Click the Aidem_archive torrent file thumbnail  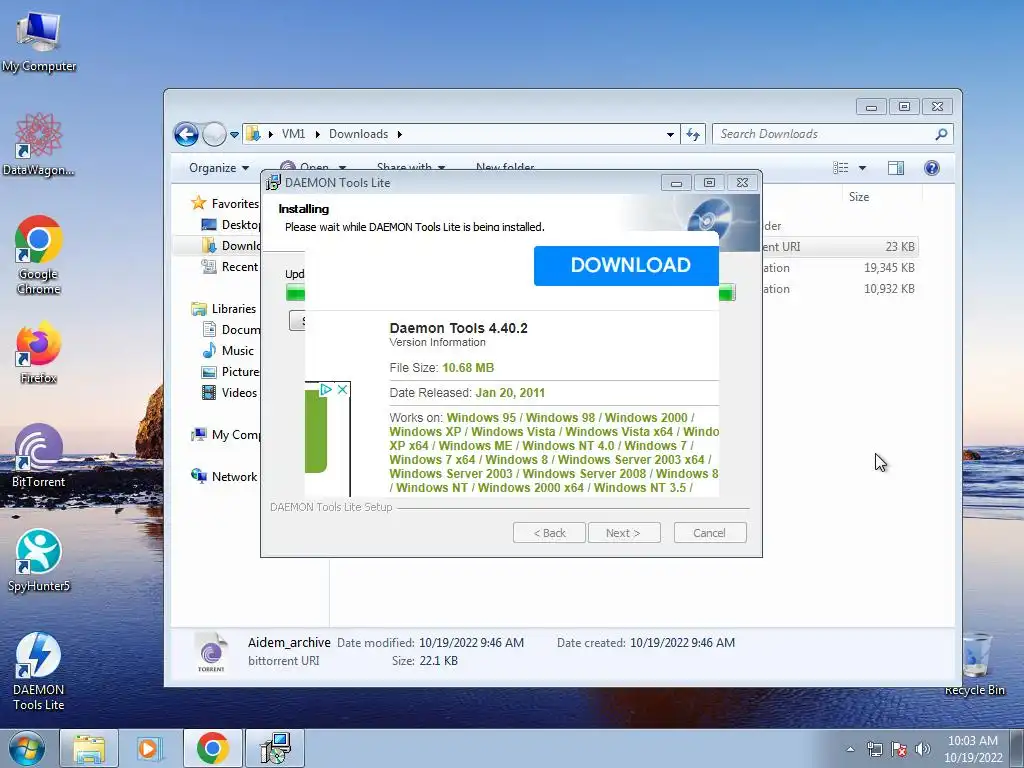pos(211,652)
